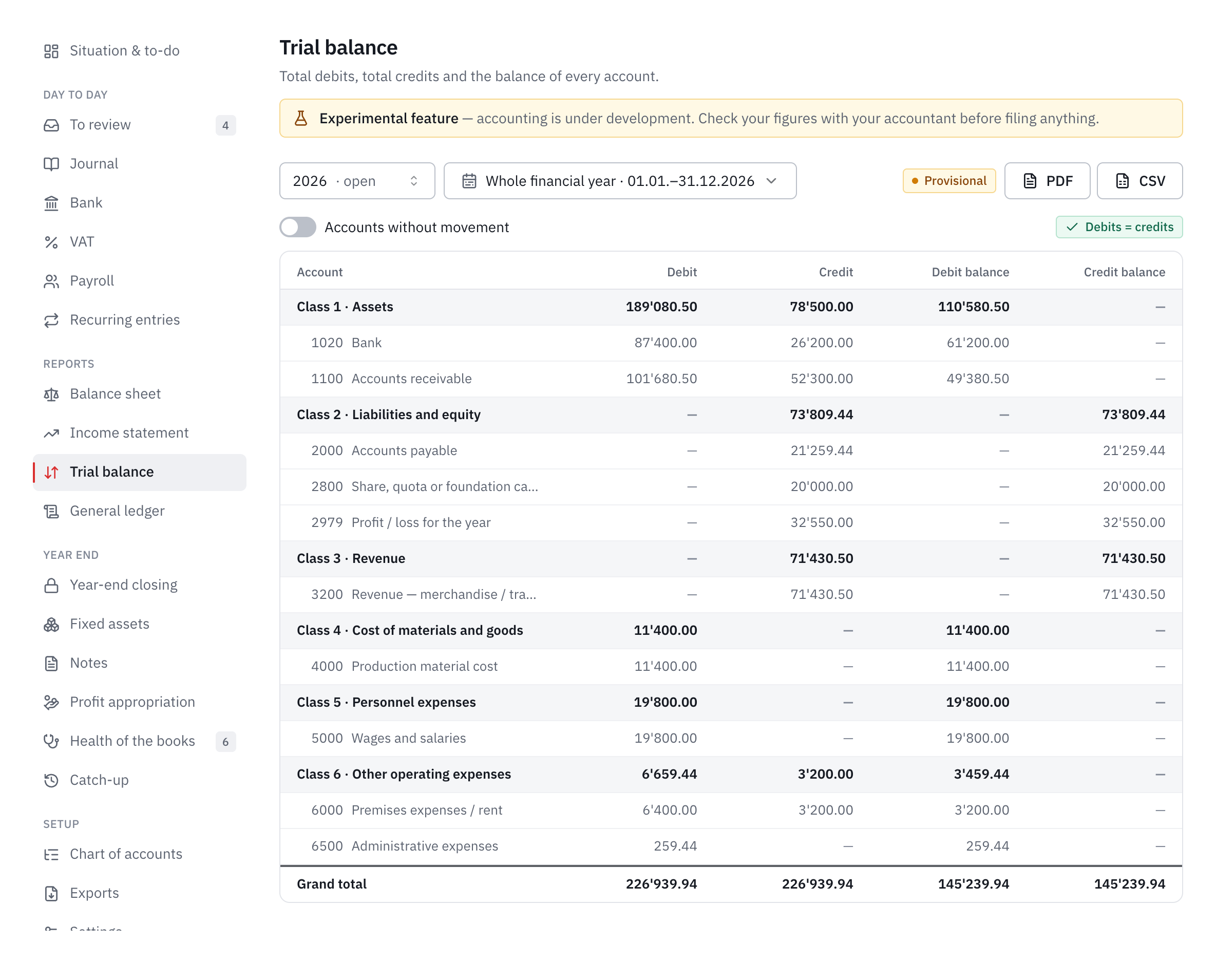Image resolution: width=1216 pixels, height=980 pixels.
Task: Click the Exports file icon
Action: point(51,893)
